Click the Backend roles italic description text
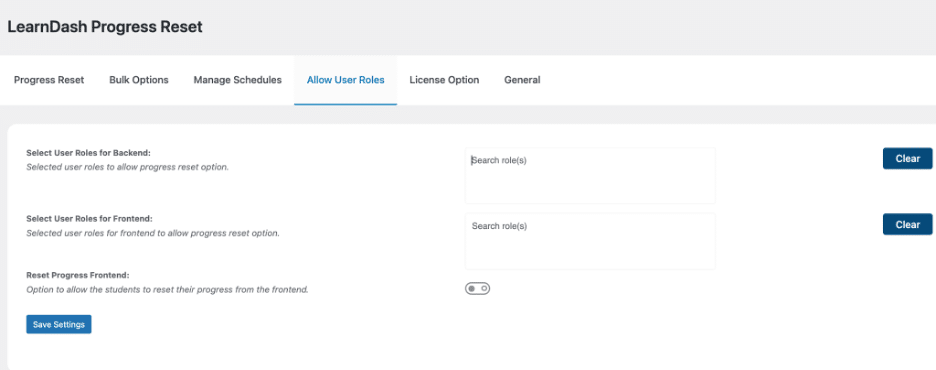 click(x=127, y=168)
